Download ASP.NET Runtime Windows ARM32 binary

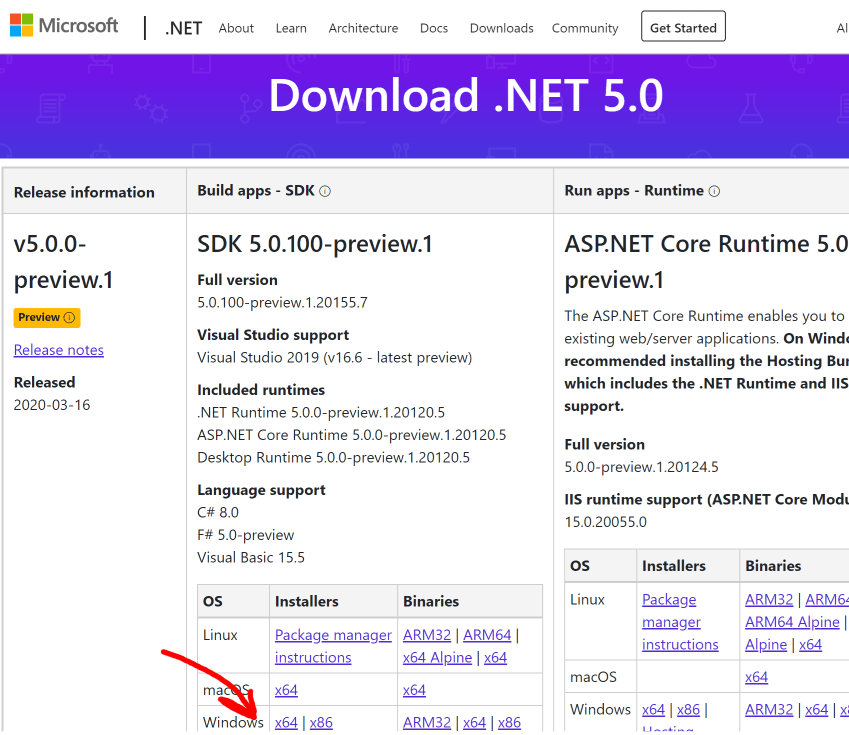(x=769, y=710)
